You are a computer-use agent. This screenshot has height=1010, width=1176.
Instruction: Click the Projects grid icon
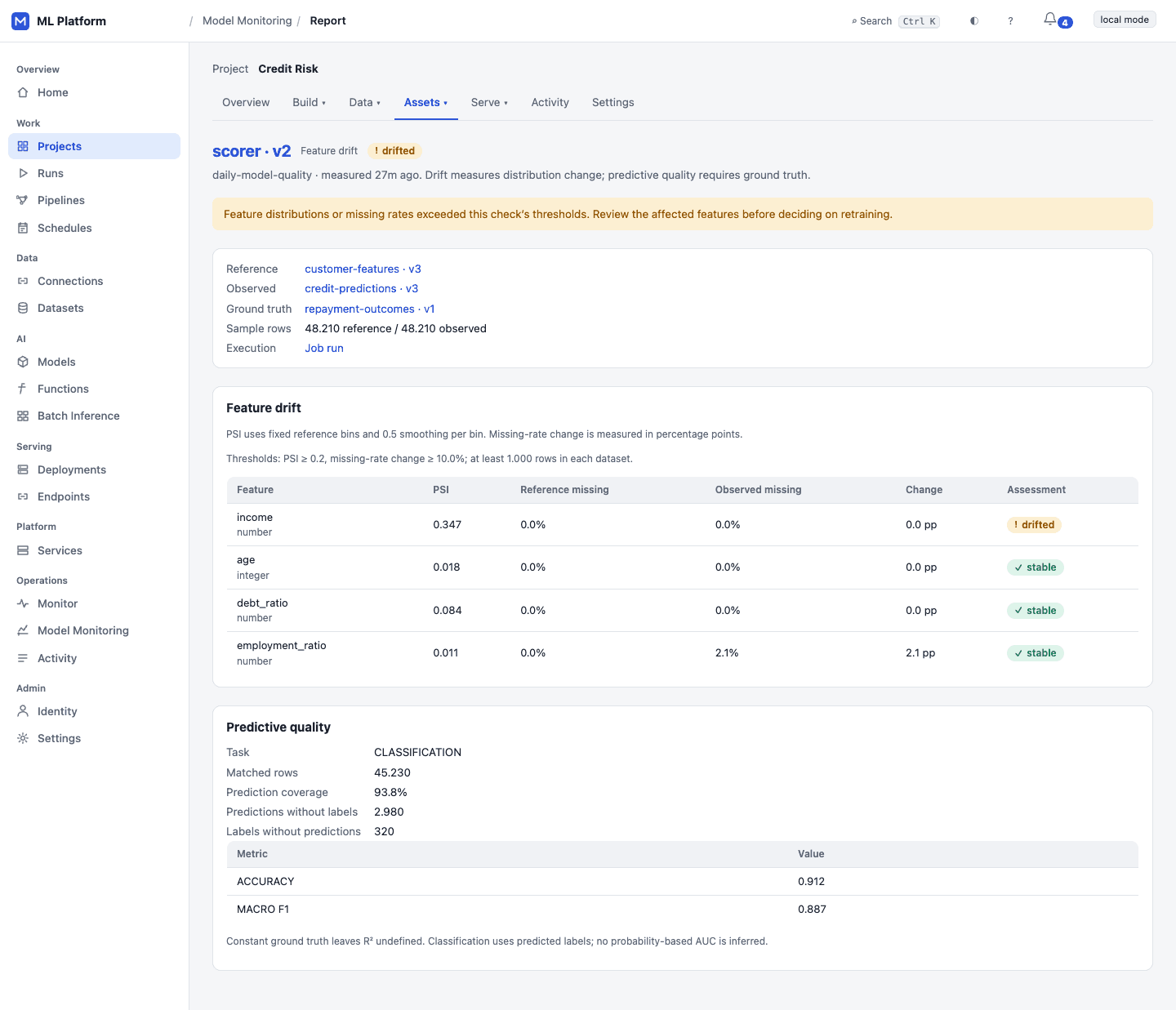(x=23, y=146)
